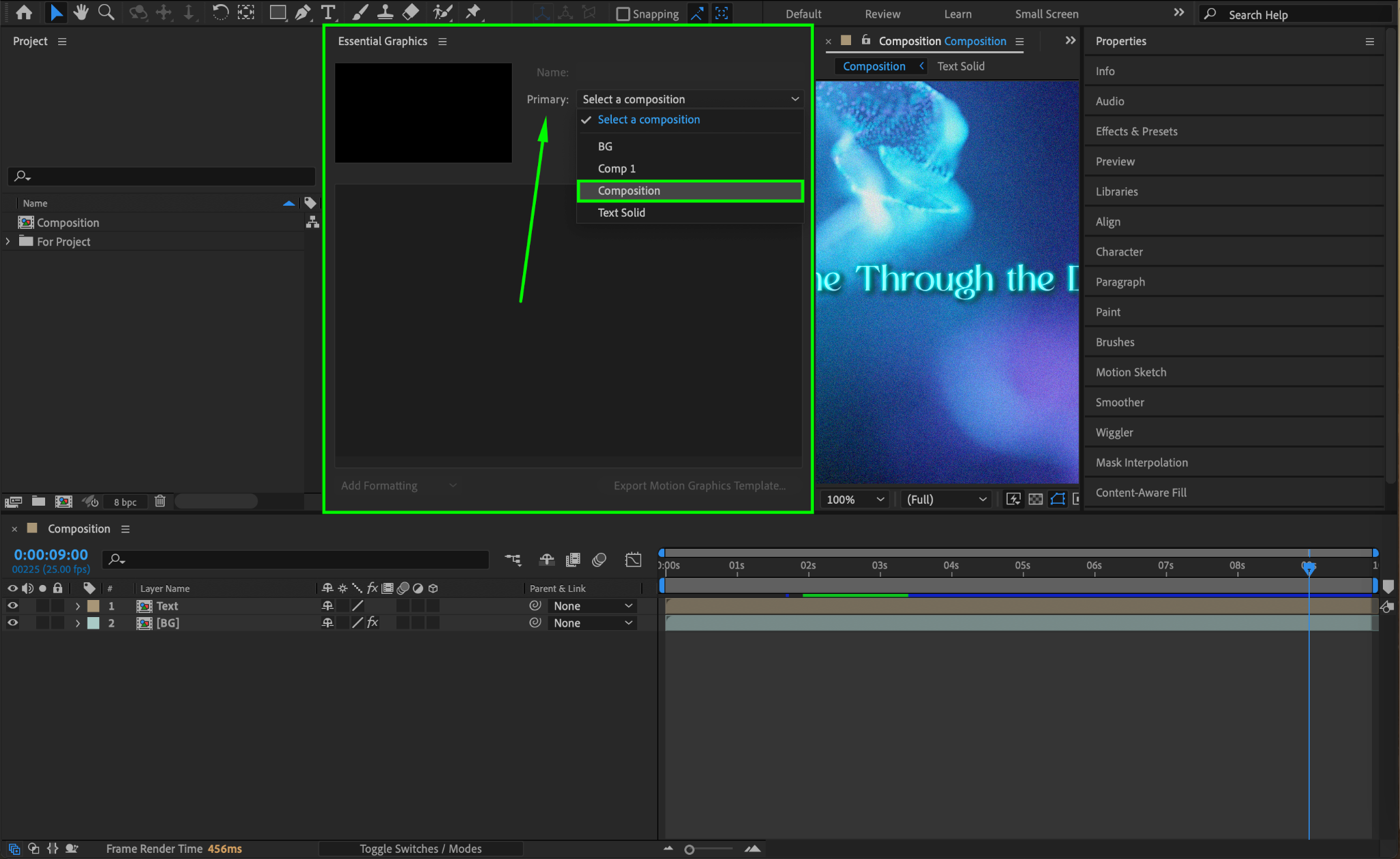Screen dimensions: 1400x859
Task: Select the Rectangle shape tool
Action: click(x=278, y=12)
